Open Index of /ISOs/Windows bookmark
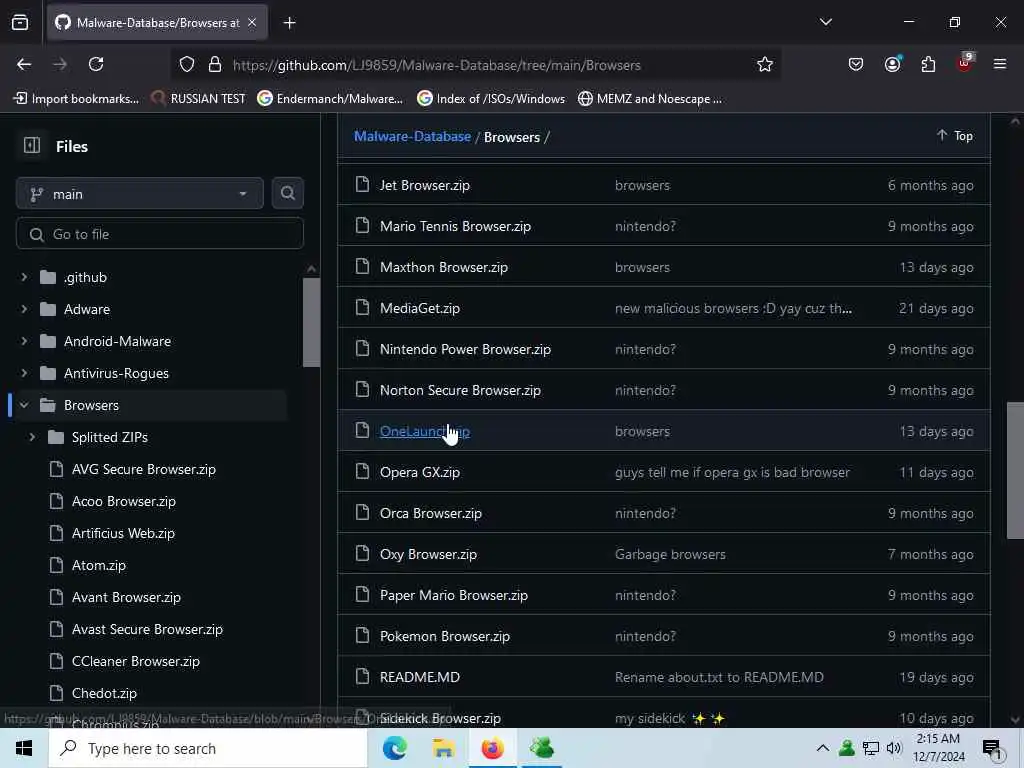This screenshot has height=768, width=1024. pos(491,99)
